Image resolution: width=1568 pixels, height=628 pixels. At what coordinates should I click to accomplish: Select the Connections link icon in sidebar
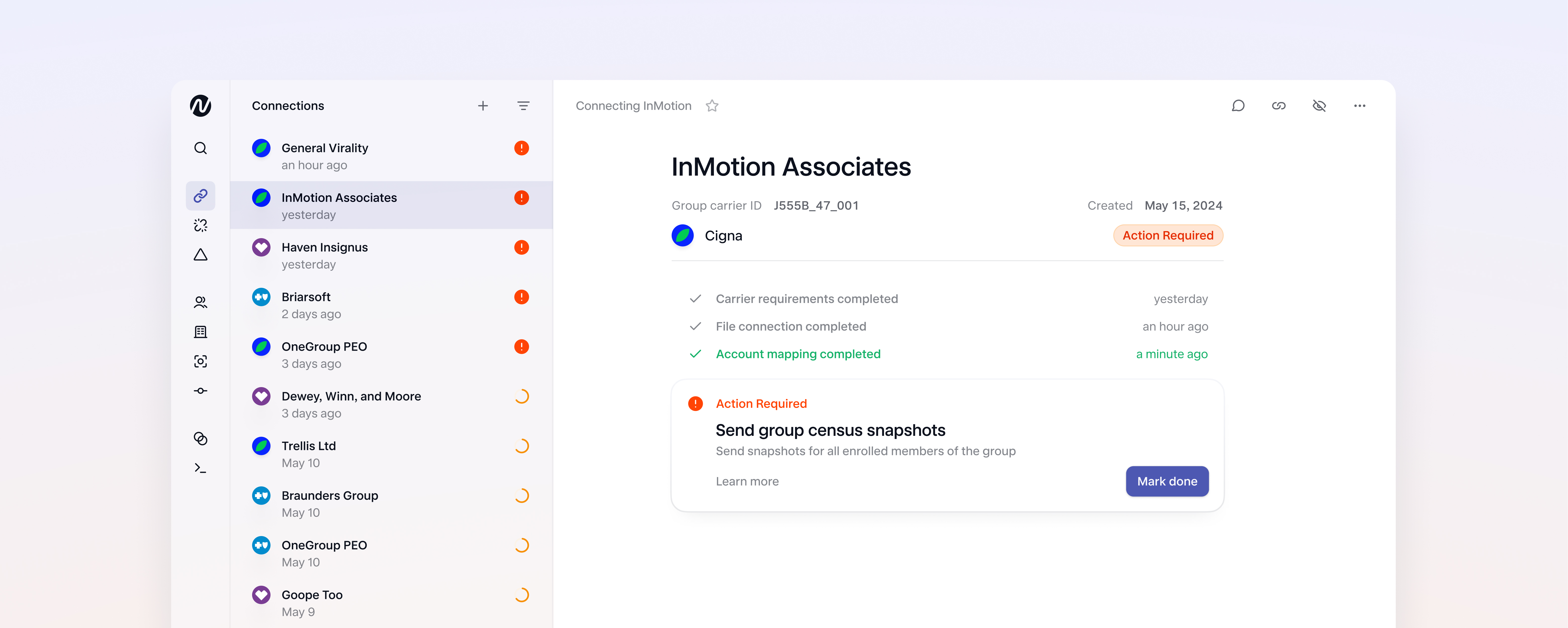coord(200,196)
